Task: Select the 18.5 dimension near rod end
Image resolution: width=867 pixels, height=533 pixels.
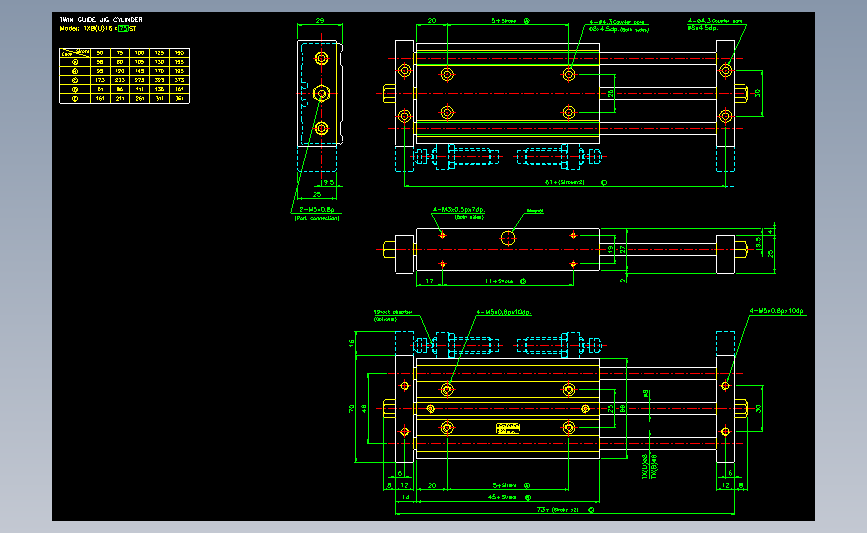Action: (x=759, y=242)
